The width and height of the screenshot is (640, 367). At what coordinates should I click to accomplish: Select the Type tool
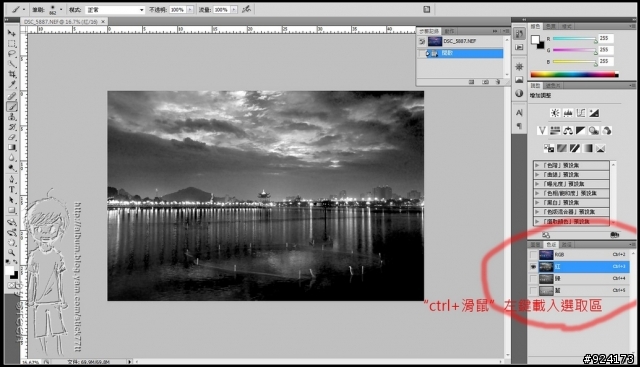pos(12,190)
